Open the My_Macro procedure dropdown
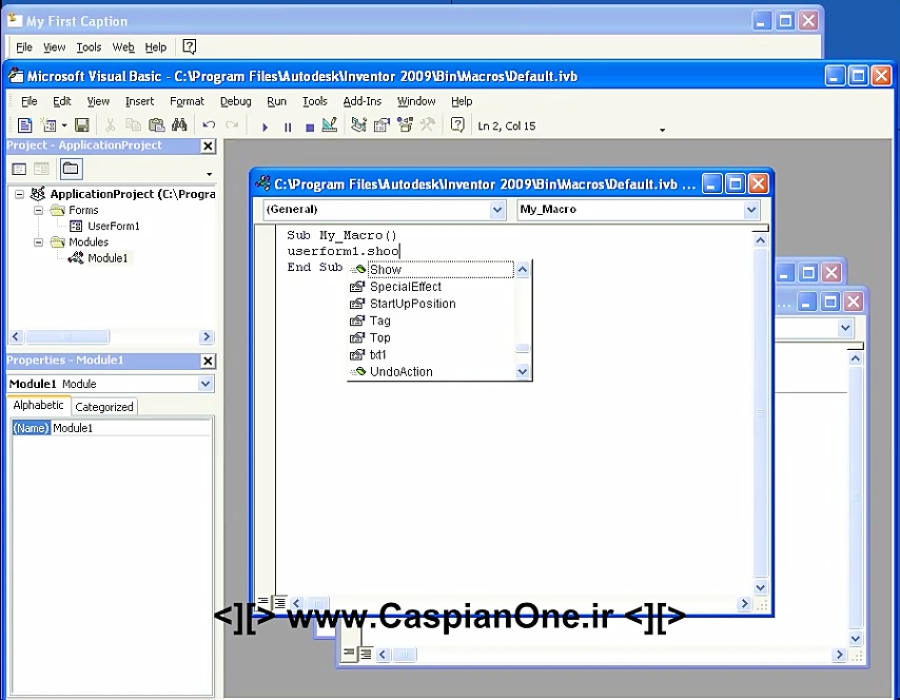Viewport: 900px width, 700px height. (751, 209)
